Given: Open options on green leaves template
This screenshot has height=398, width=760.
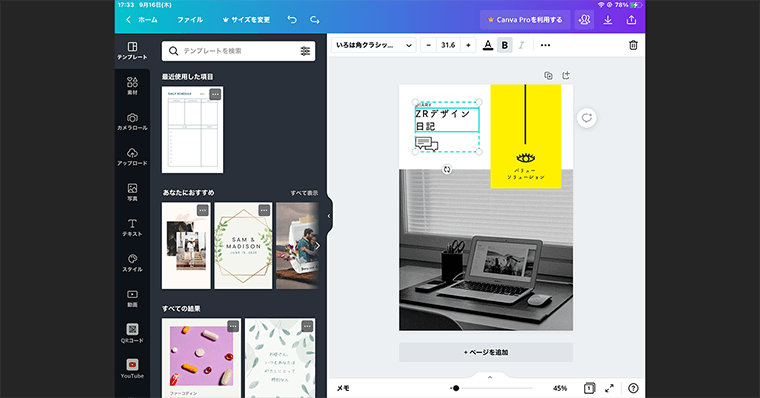Looking at the screenshot, I should 307,326.
